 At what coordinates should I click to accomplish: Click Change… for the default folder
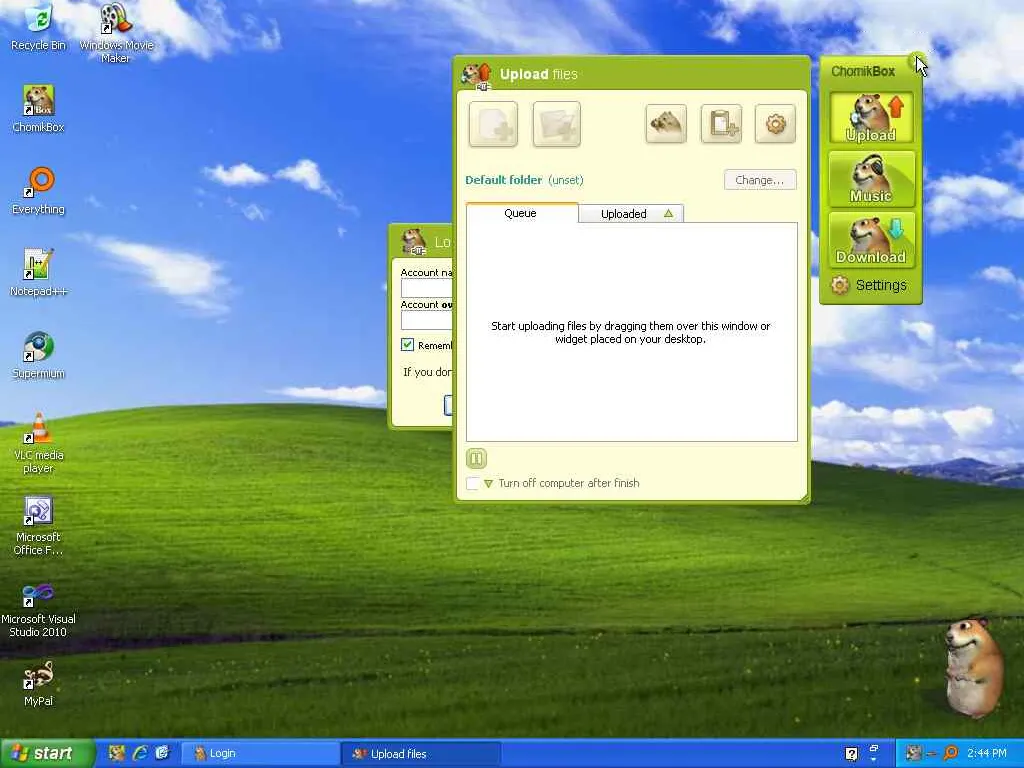point(760,180)
